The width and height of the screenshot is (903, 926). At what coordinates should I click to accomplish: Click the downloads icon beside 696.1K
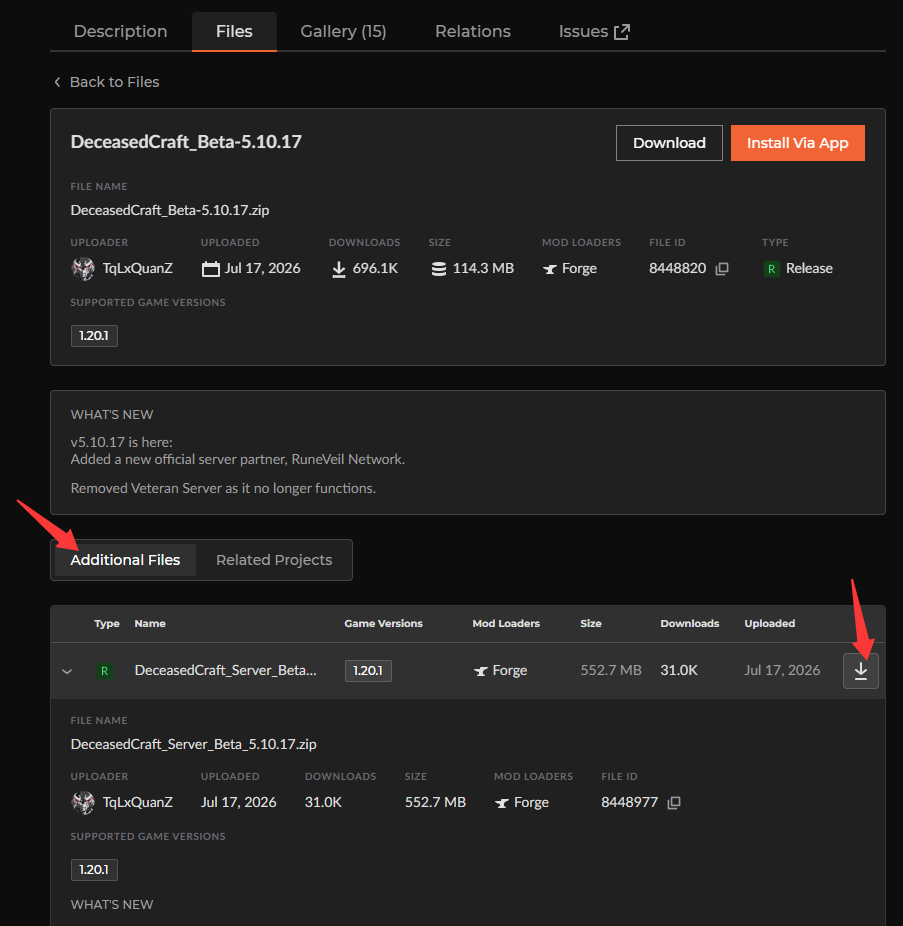[x=338, y=269]
